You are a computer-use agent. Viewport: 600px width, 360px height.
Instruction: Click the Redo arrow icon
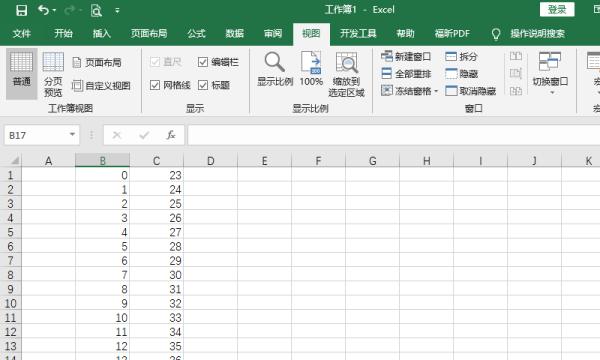(x=70, y=10)
